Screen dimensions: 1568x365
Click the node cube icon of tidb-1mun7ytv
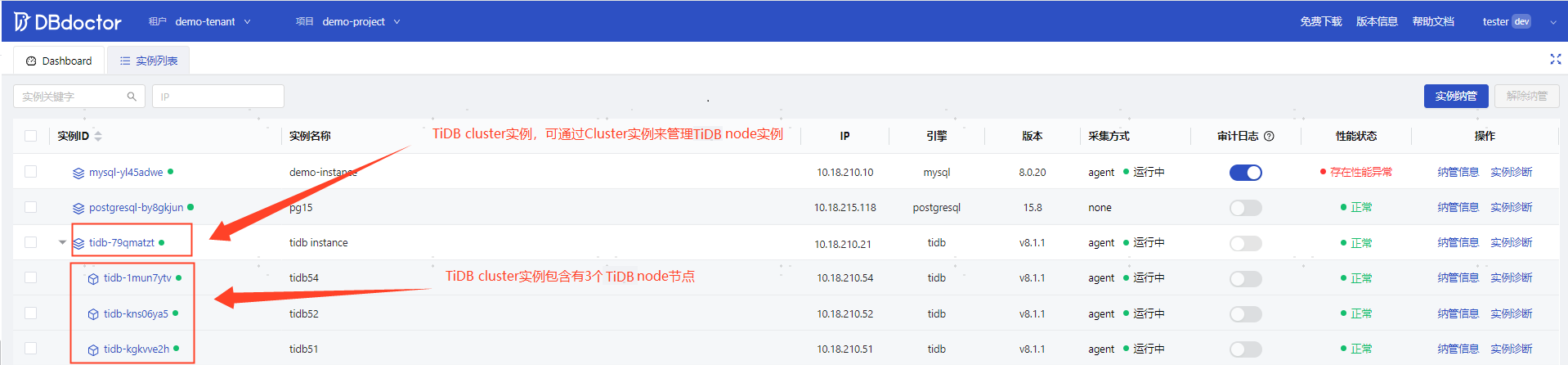(93, 278)
